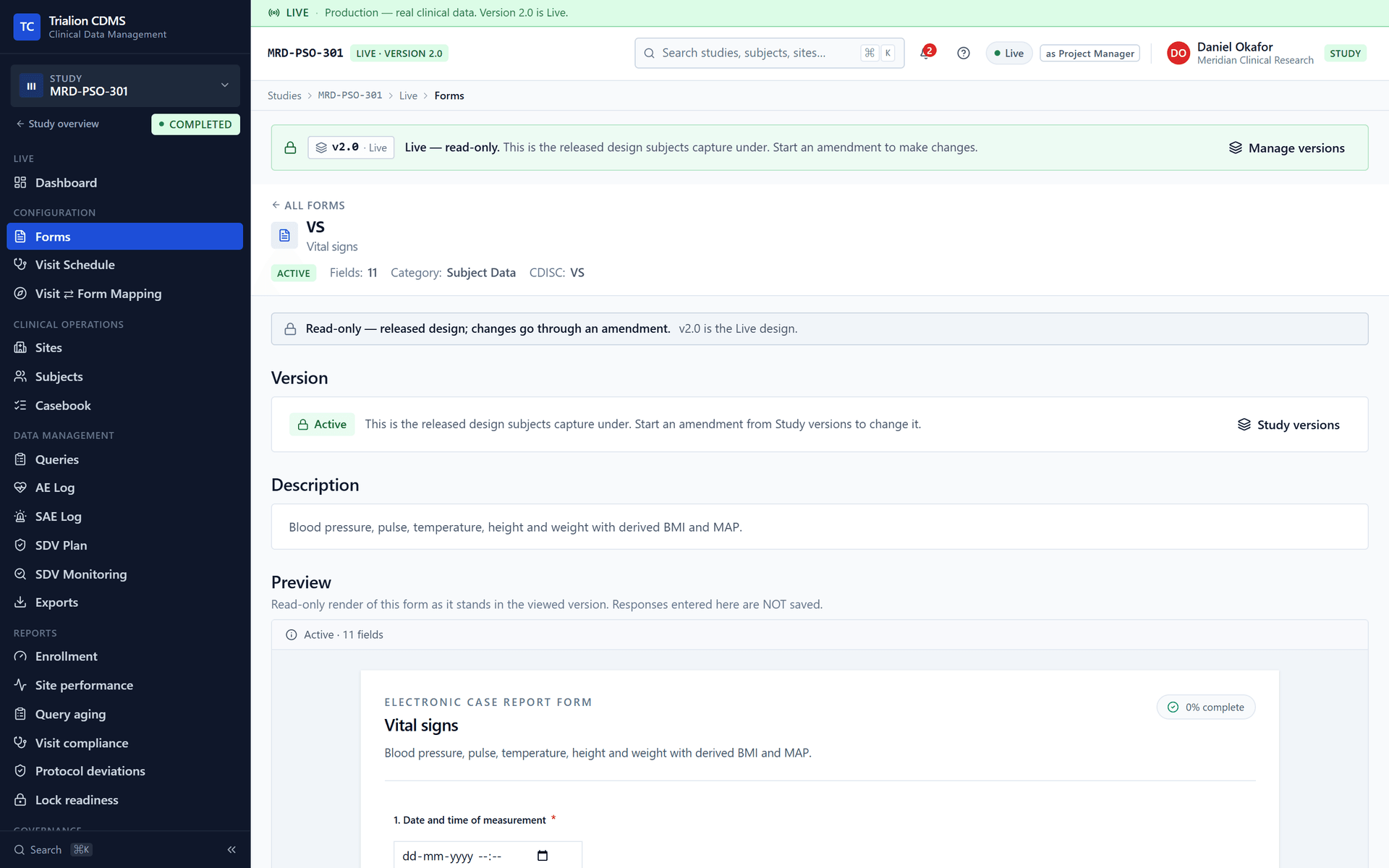Open SDV Monitoring page

tap(125, 574)
